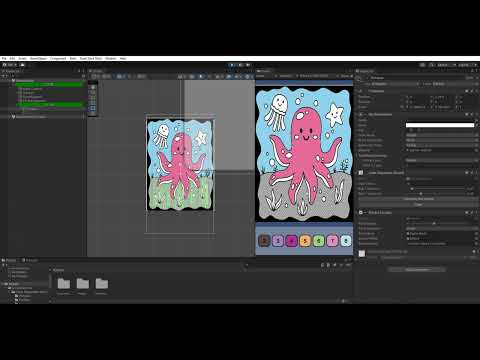This screenshot has width=480, height=360.
Task: Click the Pause button in Unity toolbar
Action: [240, 65]
